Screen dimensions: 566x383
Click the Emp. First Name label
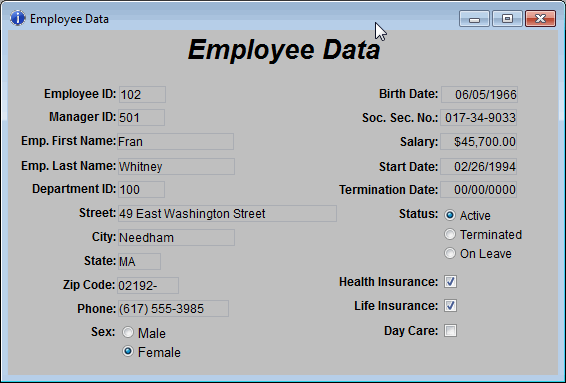coord(69,141)
